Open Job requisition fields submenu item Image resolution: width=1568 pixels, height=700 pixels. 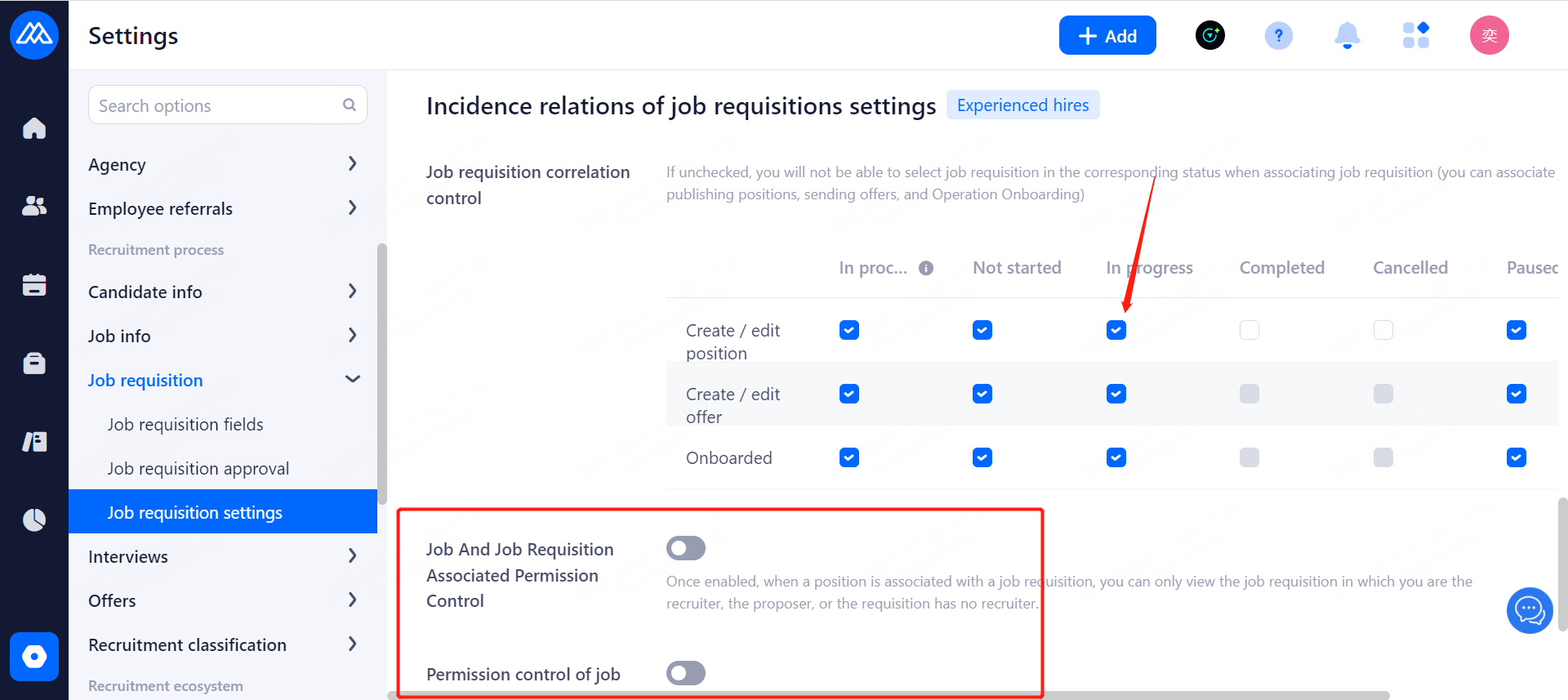pyautogui.click(x=185, y=425)
